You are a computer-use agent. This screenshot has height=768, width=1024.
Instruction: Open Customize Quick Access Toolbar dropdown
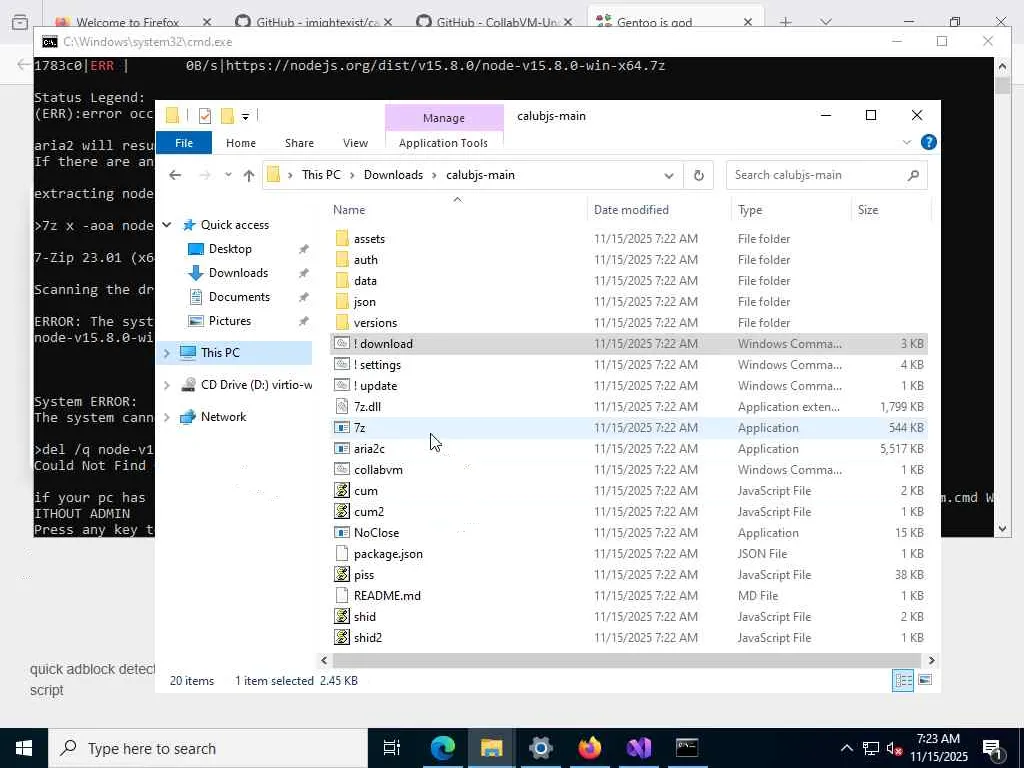pyautogui.click(x=246, y=117)
